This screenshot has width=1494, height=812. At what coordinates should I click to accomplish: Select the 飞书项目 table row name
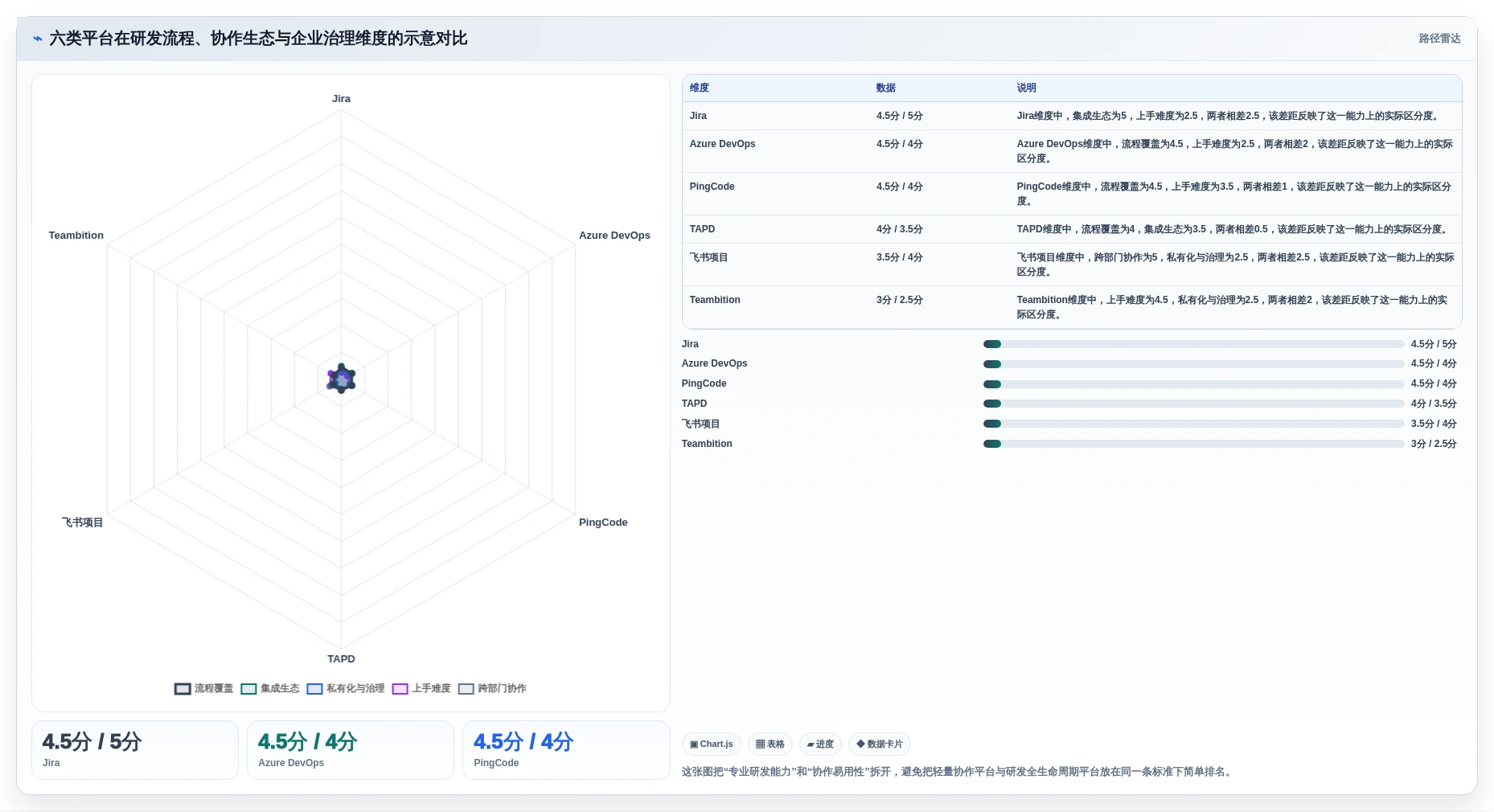pos(708,257)
